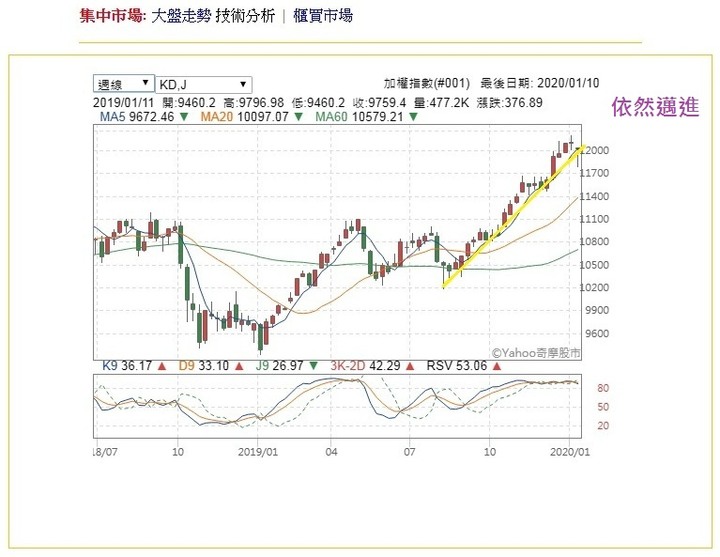
Task: Click the 高:9796.98 high price
Action: [253, 102]
